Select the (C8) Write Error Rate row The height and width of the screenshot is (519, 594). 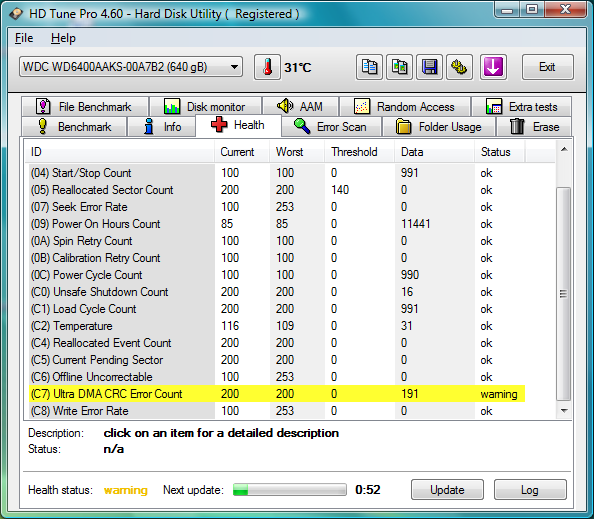pos(277,411)
